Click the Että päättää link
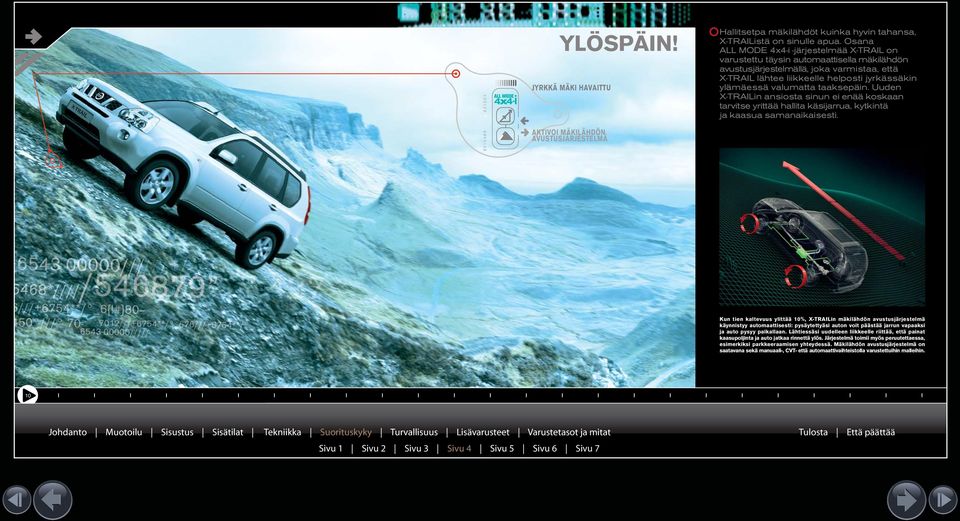Screen dimensions: 960x521 871,432
